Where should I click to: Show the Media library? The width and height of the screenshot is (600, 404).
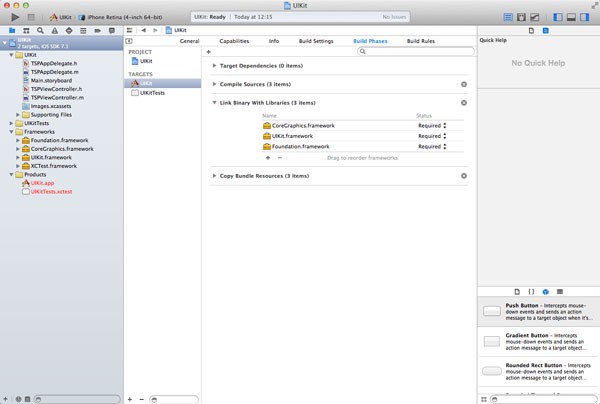pyautogui.click(x=560, y=292)
